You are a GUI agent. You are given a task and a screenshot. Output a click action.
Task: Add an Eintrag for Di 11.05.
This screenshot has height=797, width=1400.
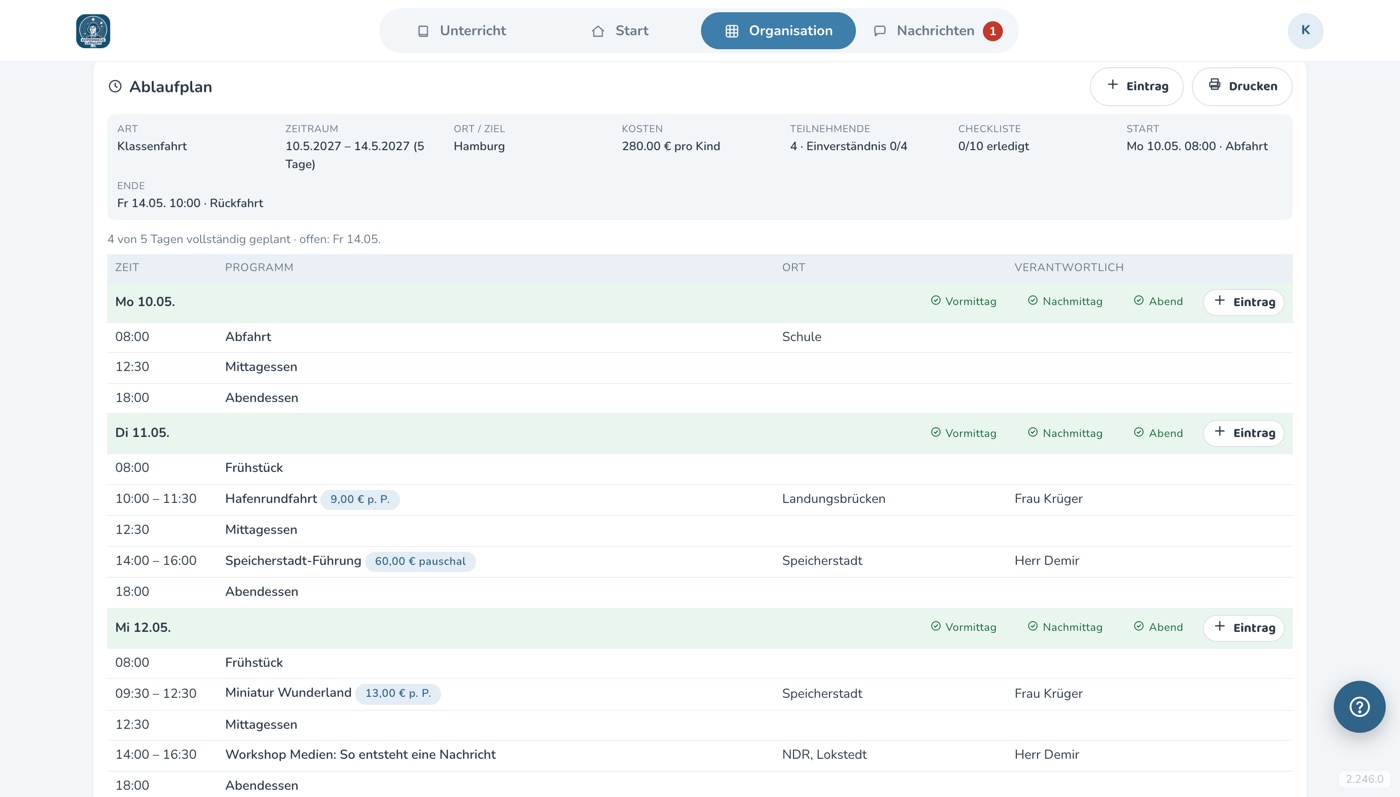[x=1244, y=433]
